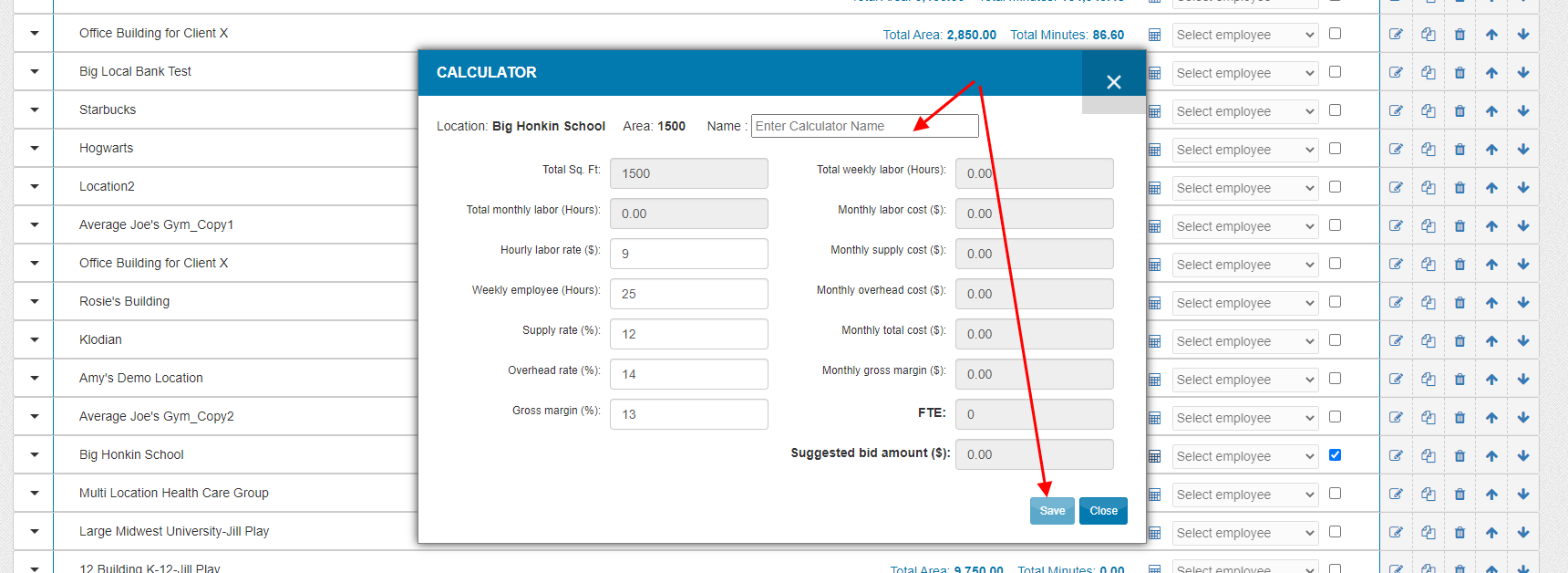
Task: Click 'Average Joe's Gym_Copy1' row name
Action: tap(156, 224)
